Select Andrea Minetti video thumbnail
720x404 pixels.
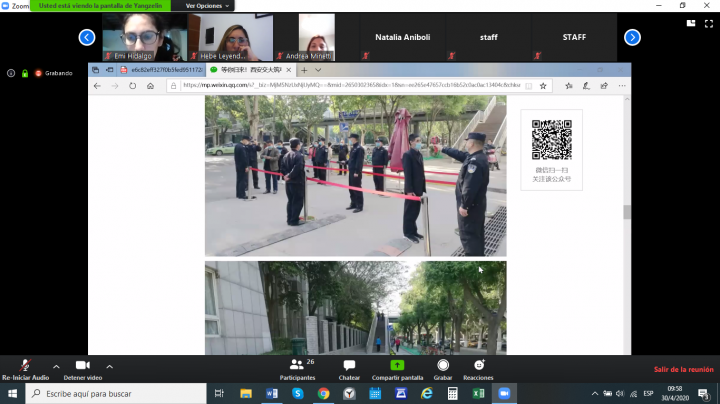click(316, 37)
